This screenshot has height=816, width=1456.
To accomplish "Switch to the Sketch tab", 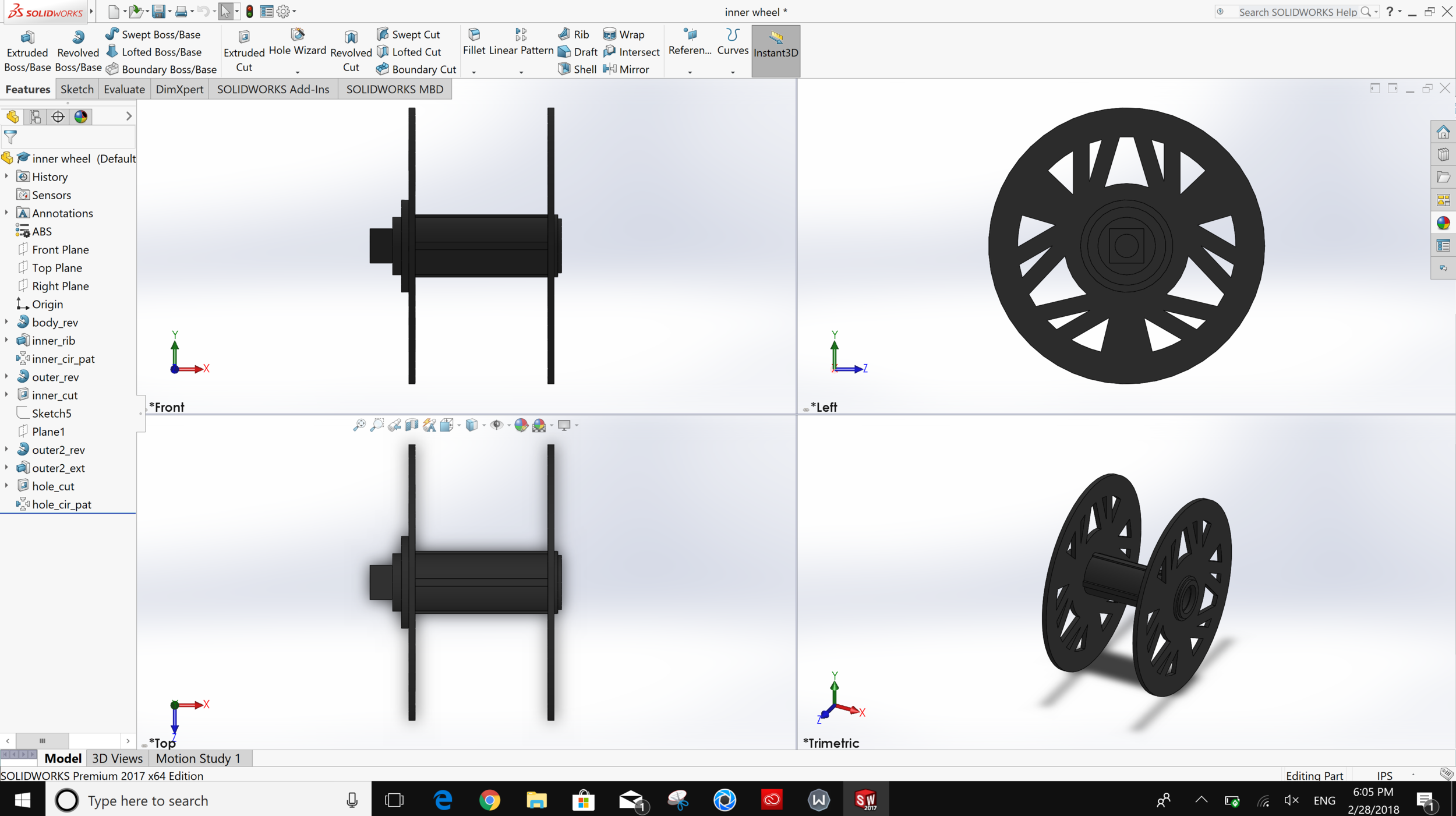I will tap(76, 89).
